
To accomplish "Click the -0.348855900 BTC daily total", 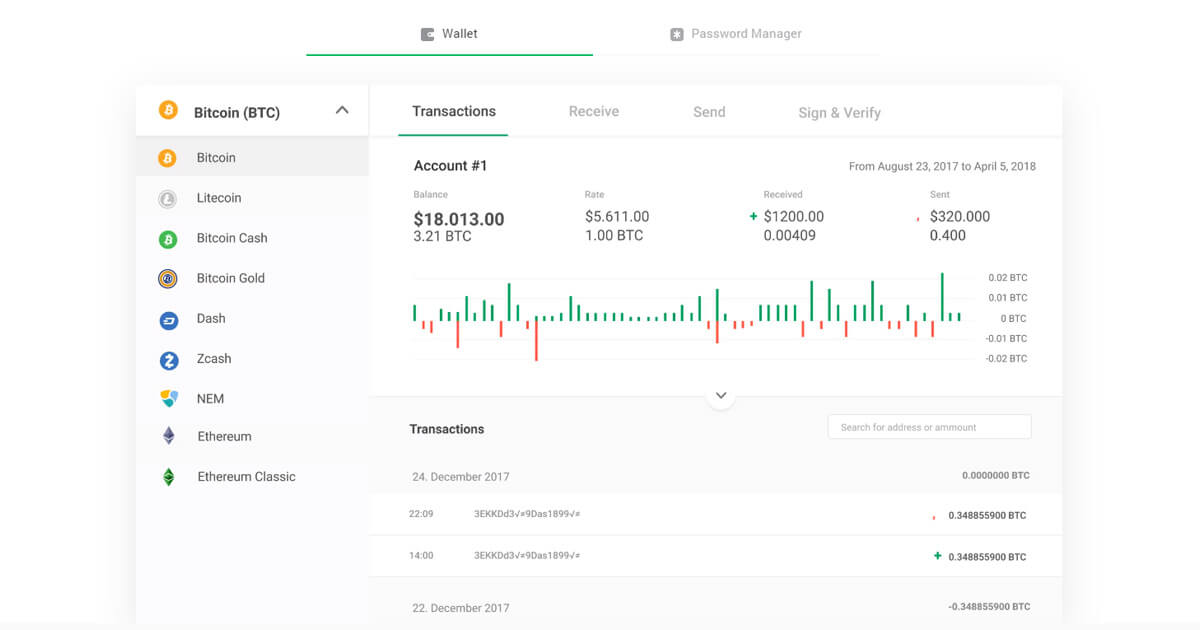I will [x=988, y=607].
